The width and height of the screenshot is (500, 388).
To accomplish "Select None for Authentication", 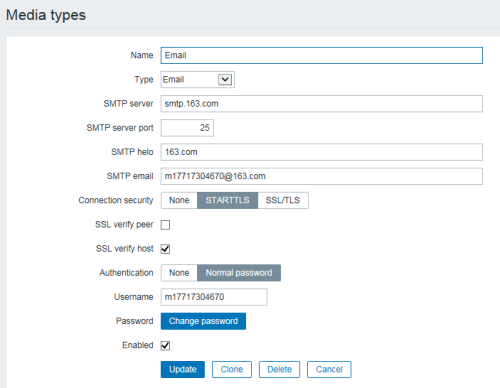I will (179, 273).
